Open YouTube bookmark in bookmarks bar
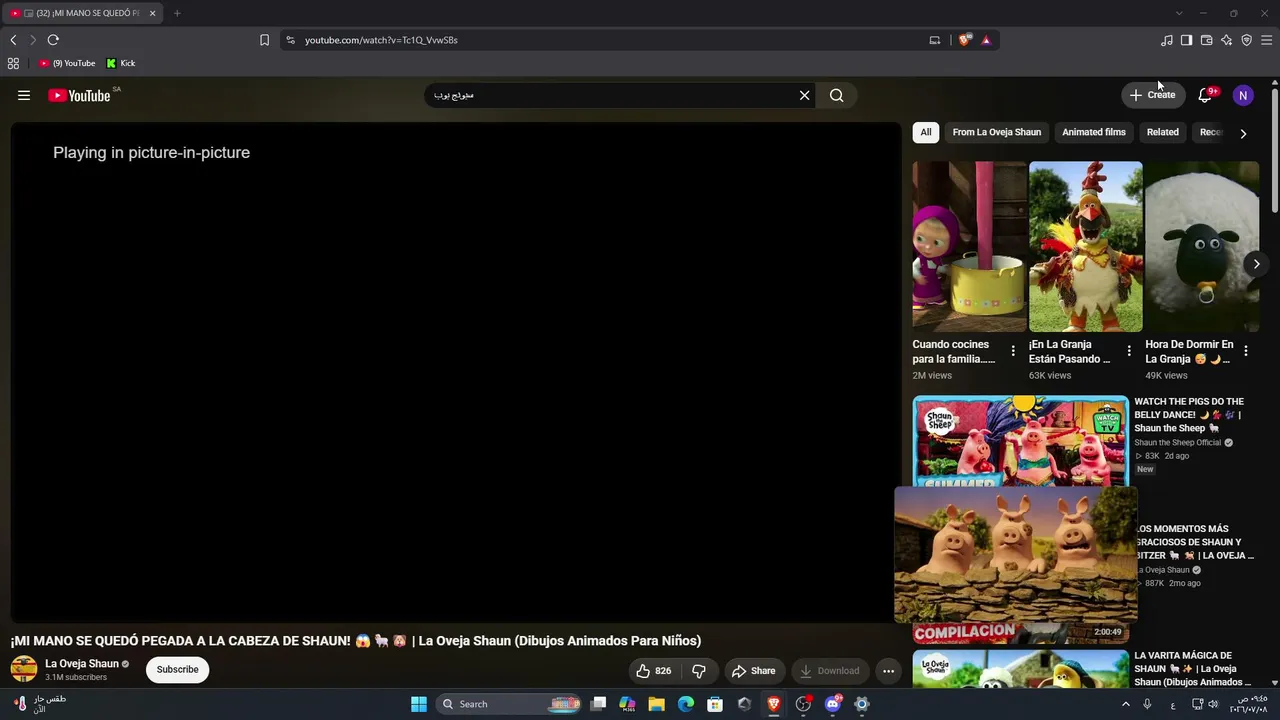 67,63
